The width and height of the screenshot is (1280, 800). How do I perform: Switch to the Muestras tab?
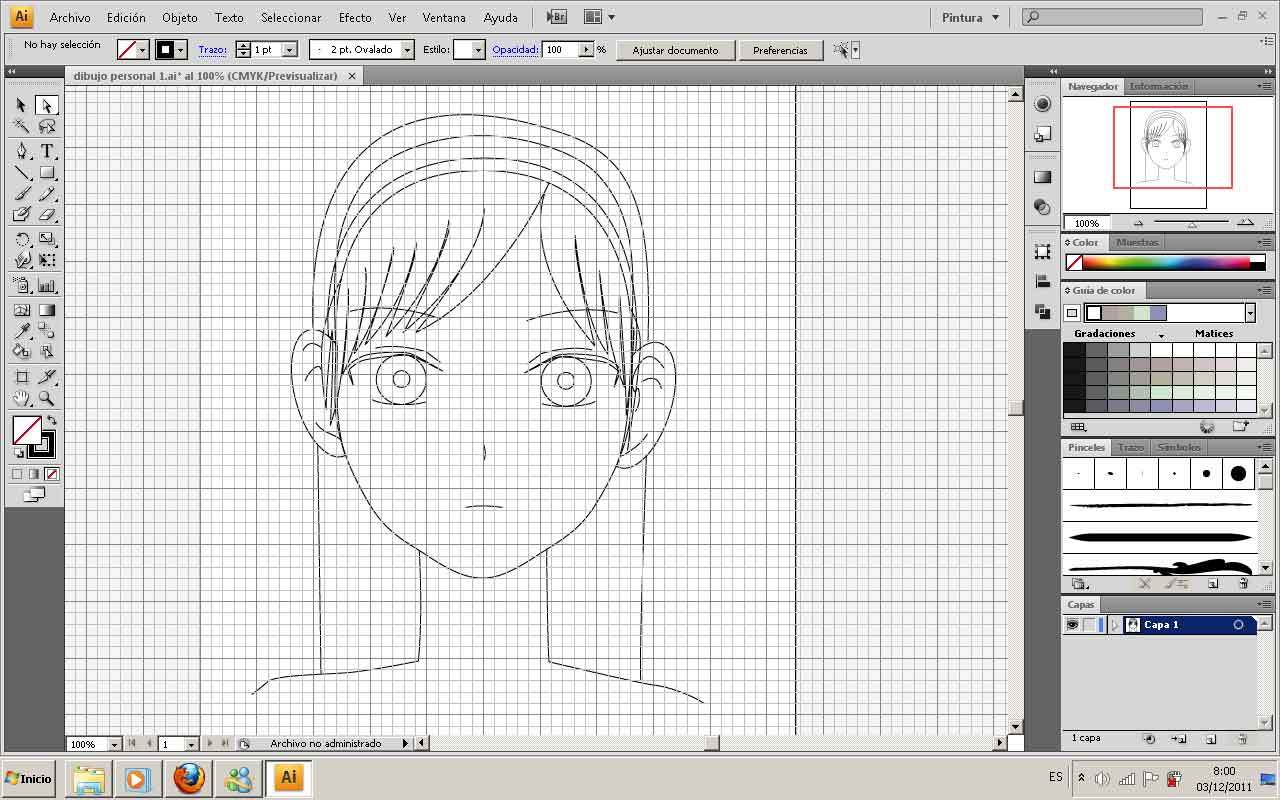tap(1137, 242)
